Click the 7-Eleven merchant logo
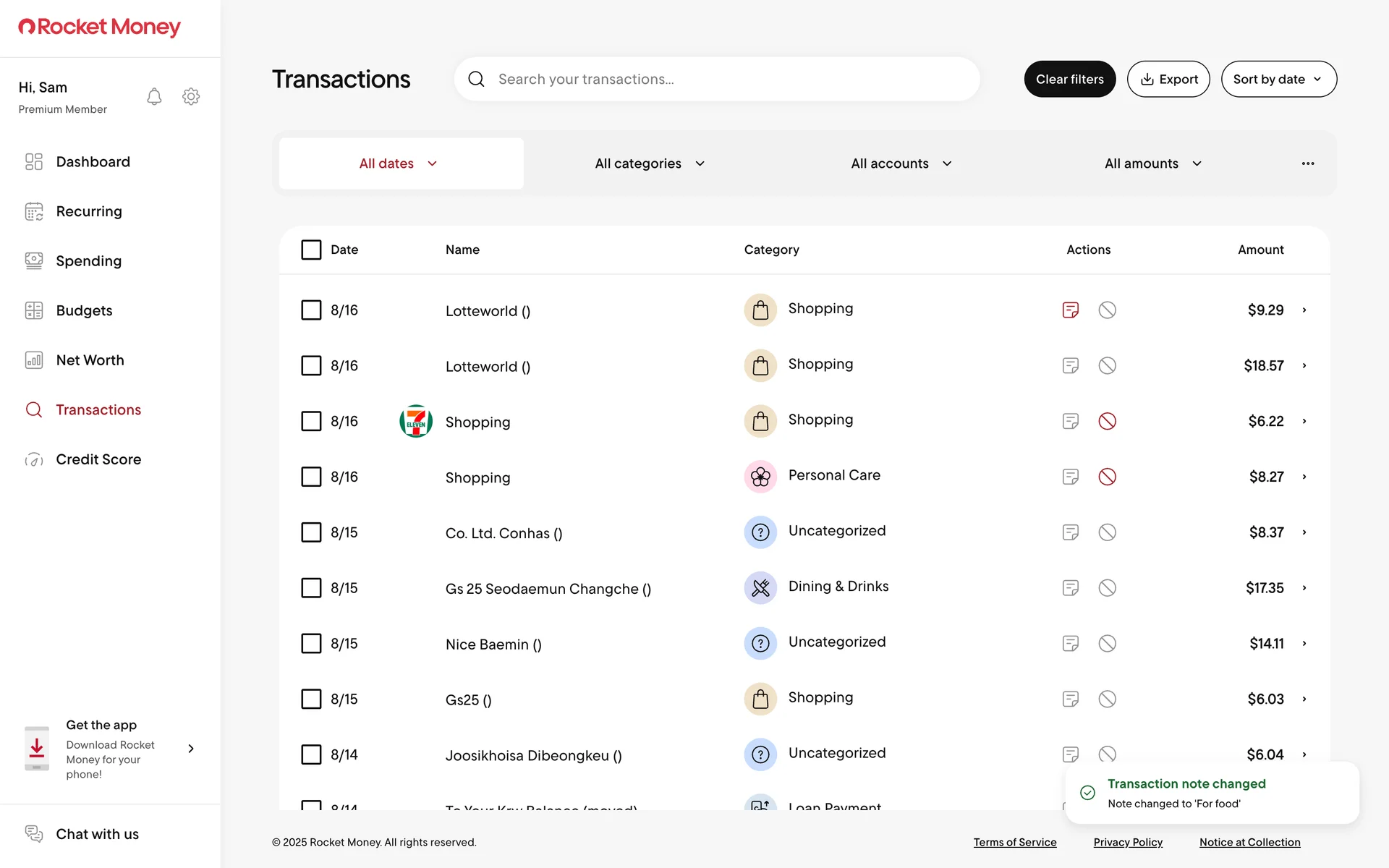This screenshot has width=1389, height=868. point(416,421)
